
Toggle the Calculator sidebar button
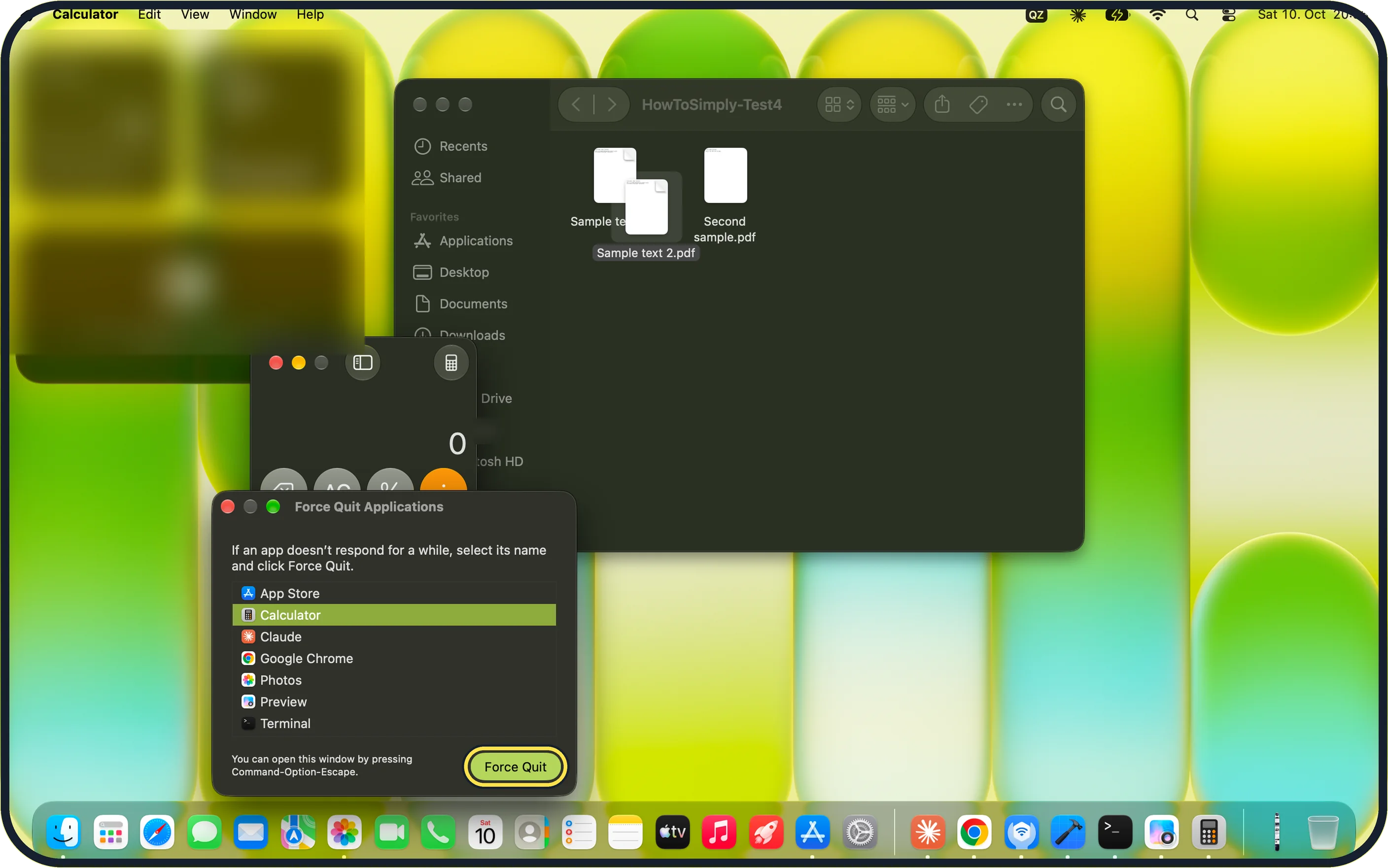click(x=362, y=362)
